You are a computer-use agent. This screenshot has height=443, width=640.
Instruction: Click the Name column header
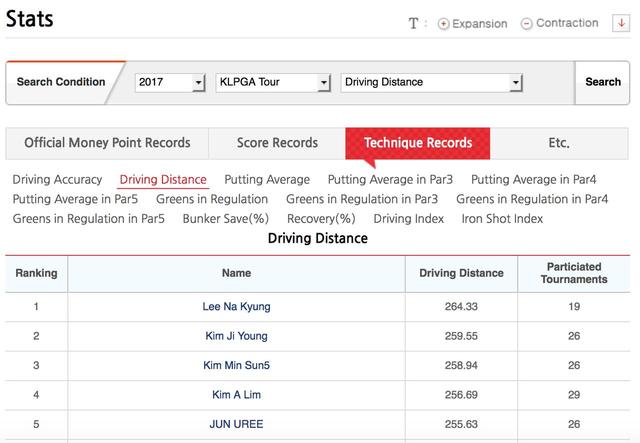tap(236, 273)
